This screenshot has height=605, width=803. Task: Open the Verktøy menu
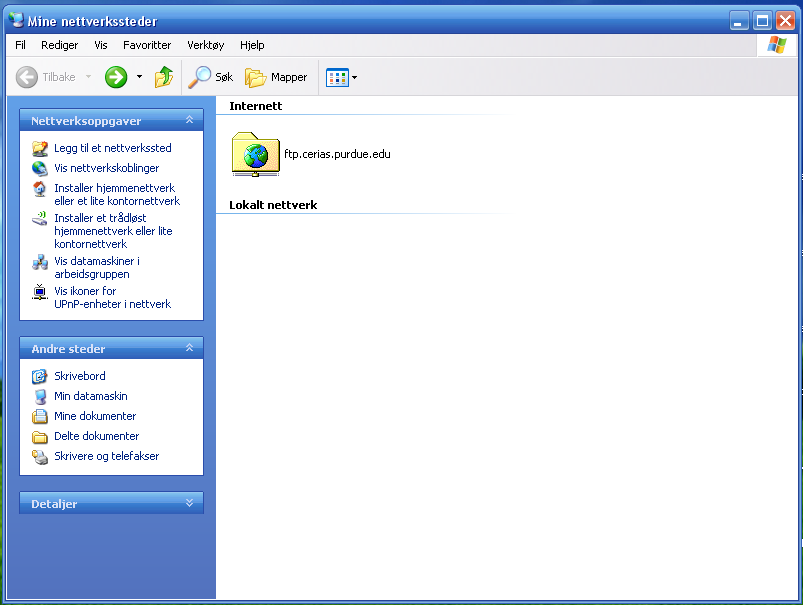[205, 45]
